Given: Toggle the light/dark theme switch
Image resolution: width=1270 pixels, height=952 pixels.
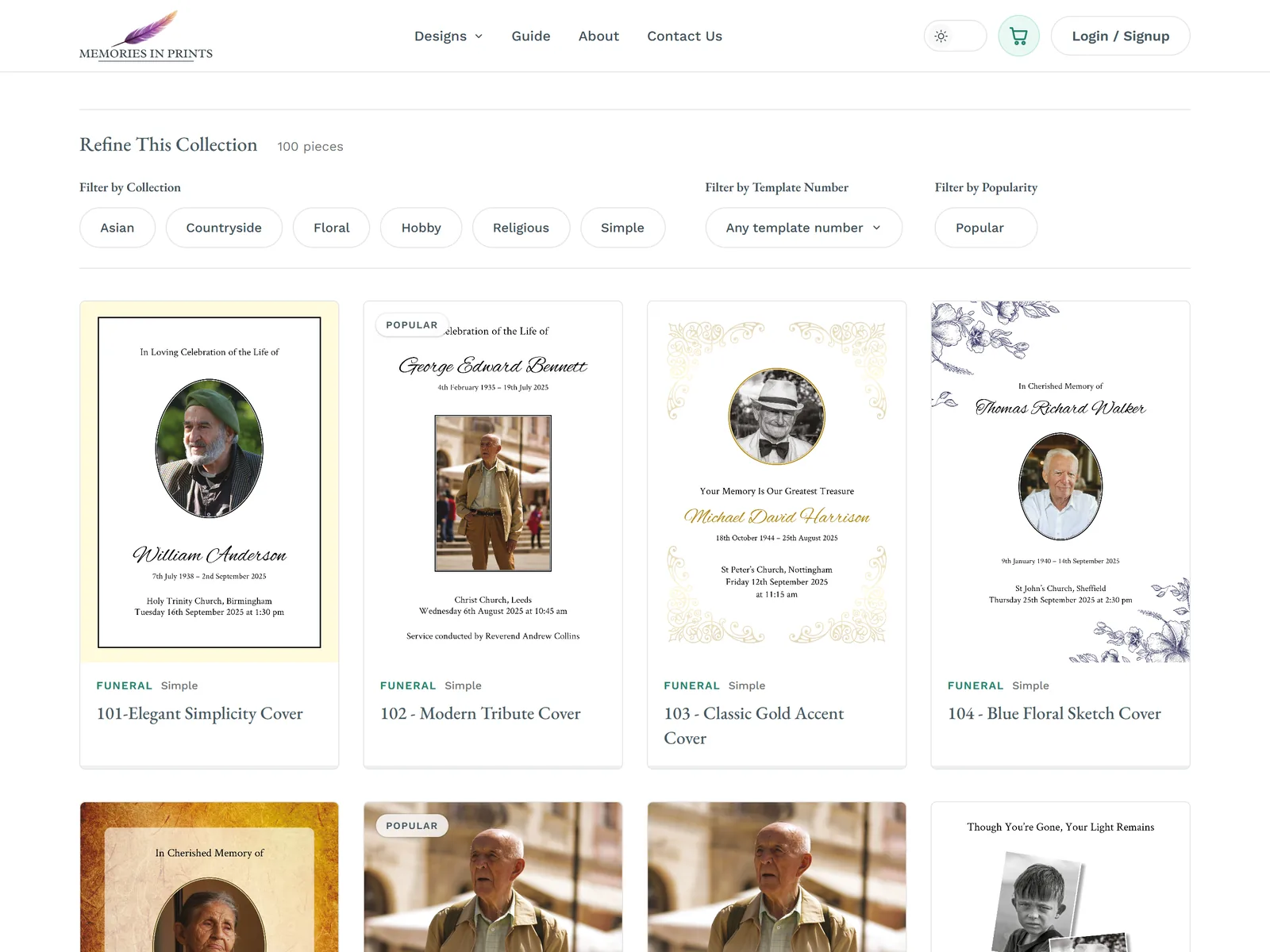Looking at the screenshot, I should (x=955, y=36).
